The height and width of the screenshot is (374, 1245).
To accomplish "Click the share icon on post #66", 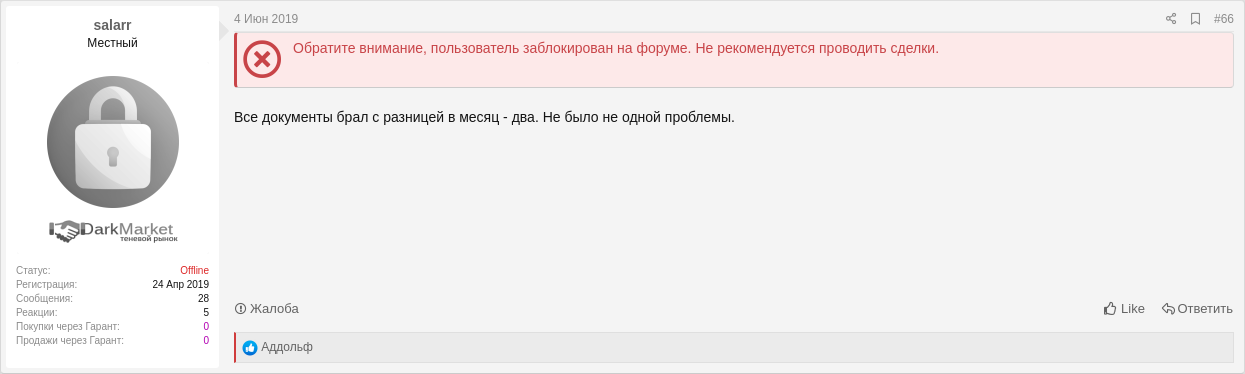I will (1171, 19).
